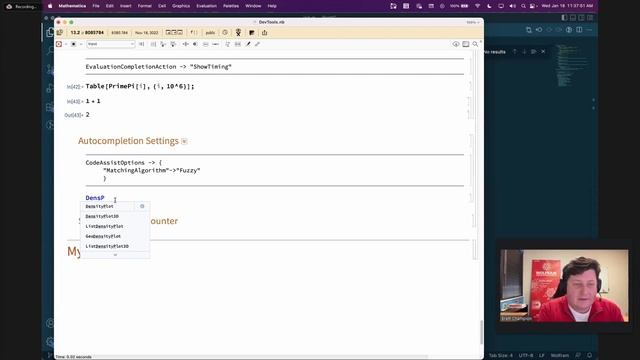Click the triple-window layout icon in DevTools bar
Image resolution: width=640 pixels, height=360 pixels.
coord(174,33)
